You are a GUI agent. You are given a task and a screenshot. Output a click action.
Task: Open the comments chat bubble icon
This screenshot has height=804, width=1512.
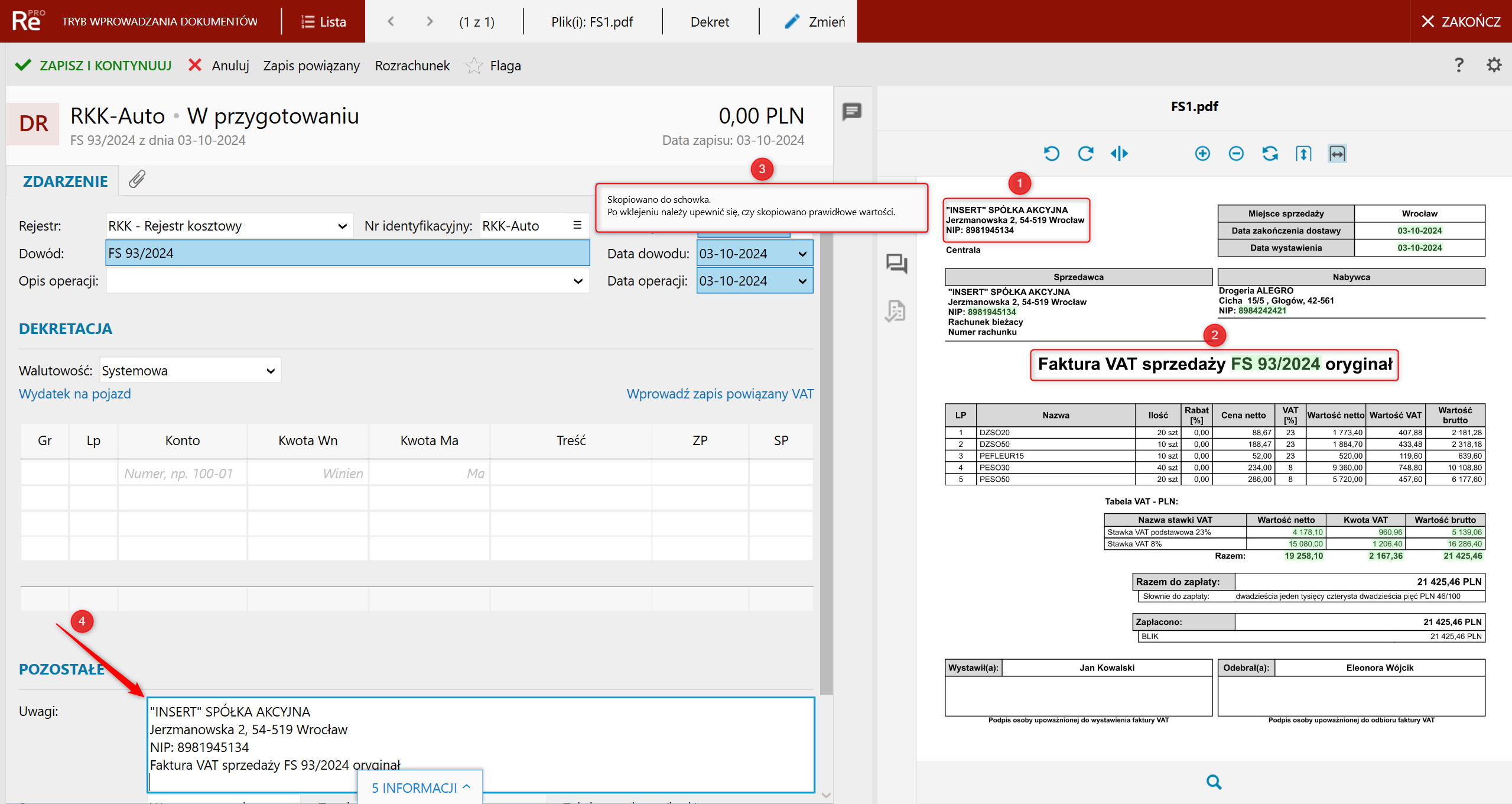(851, 111)
